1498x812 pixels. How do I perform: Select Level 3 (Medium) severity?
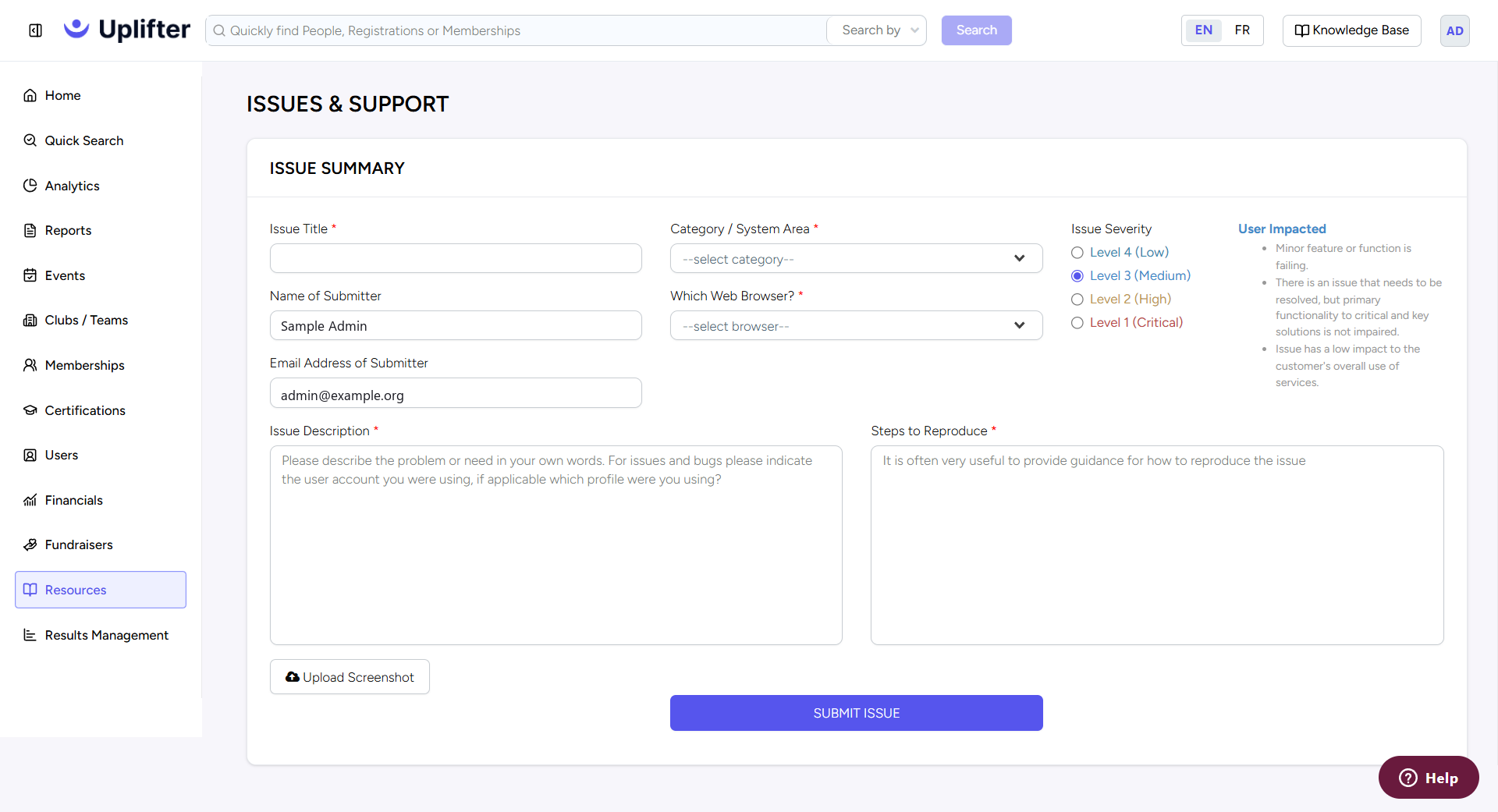[1077, 276]
